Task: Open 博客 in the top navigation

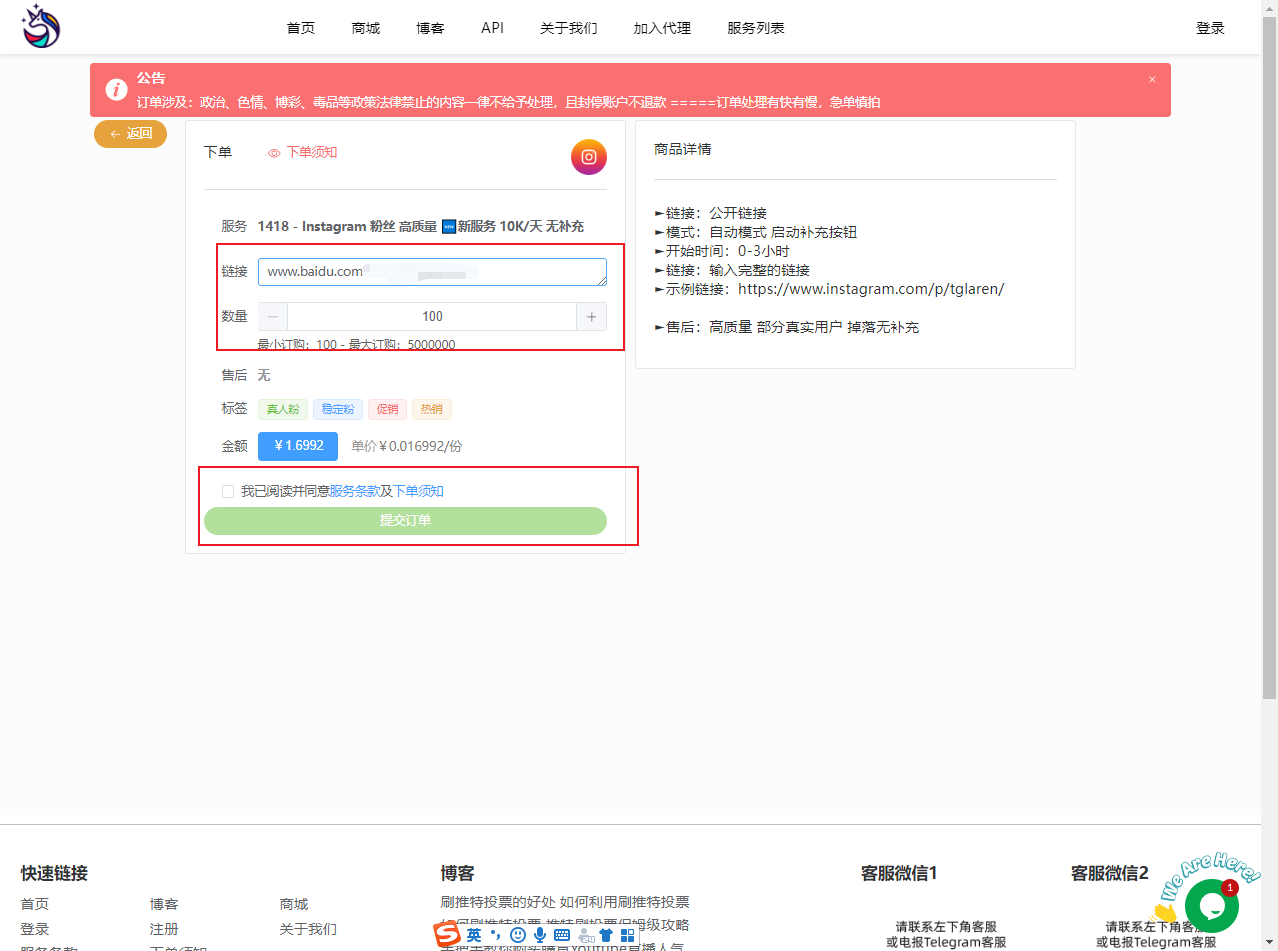Action: 431,28
